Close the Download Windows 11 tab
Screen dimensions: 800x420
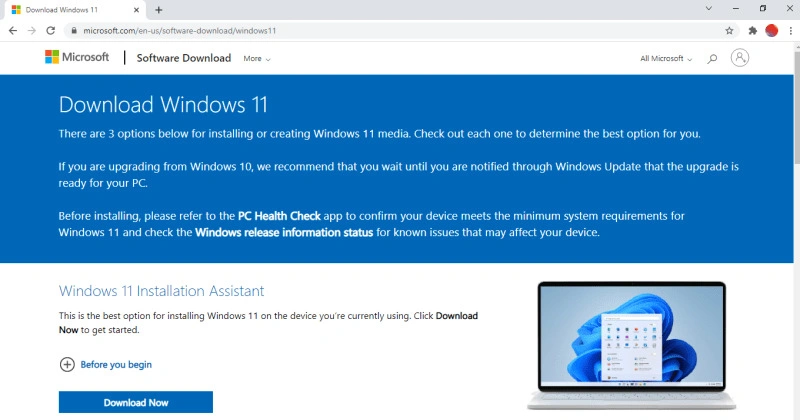[136, 10]
